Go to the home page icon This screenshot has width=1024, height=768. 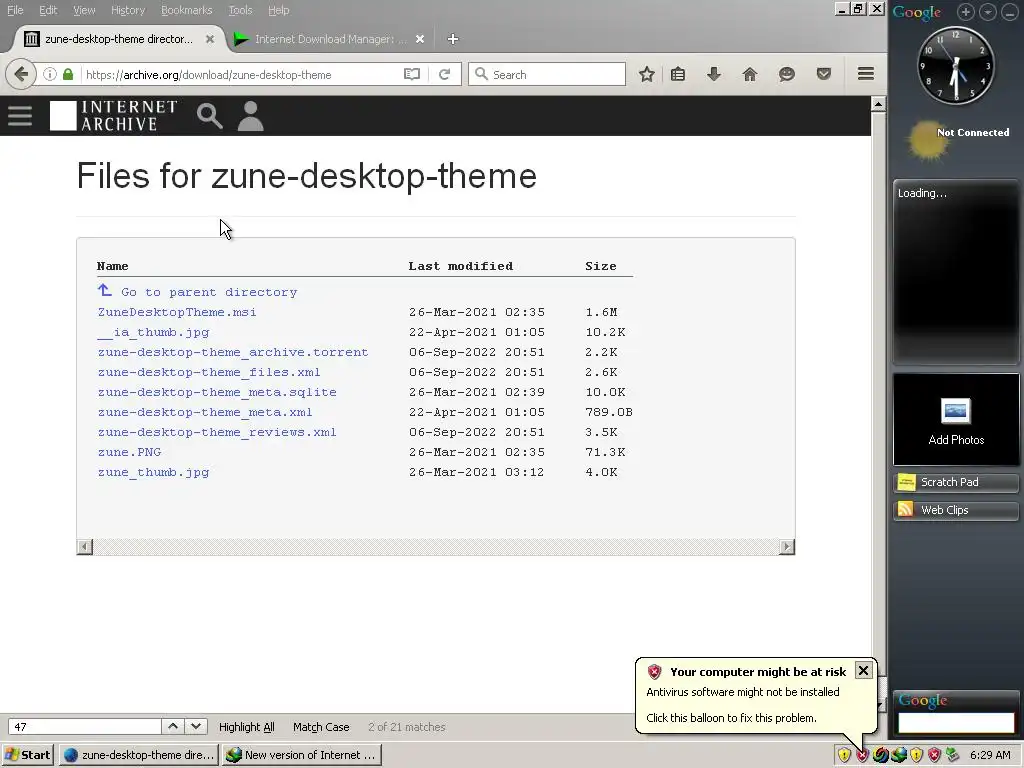[x=750, y=74]
